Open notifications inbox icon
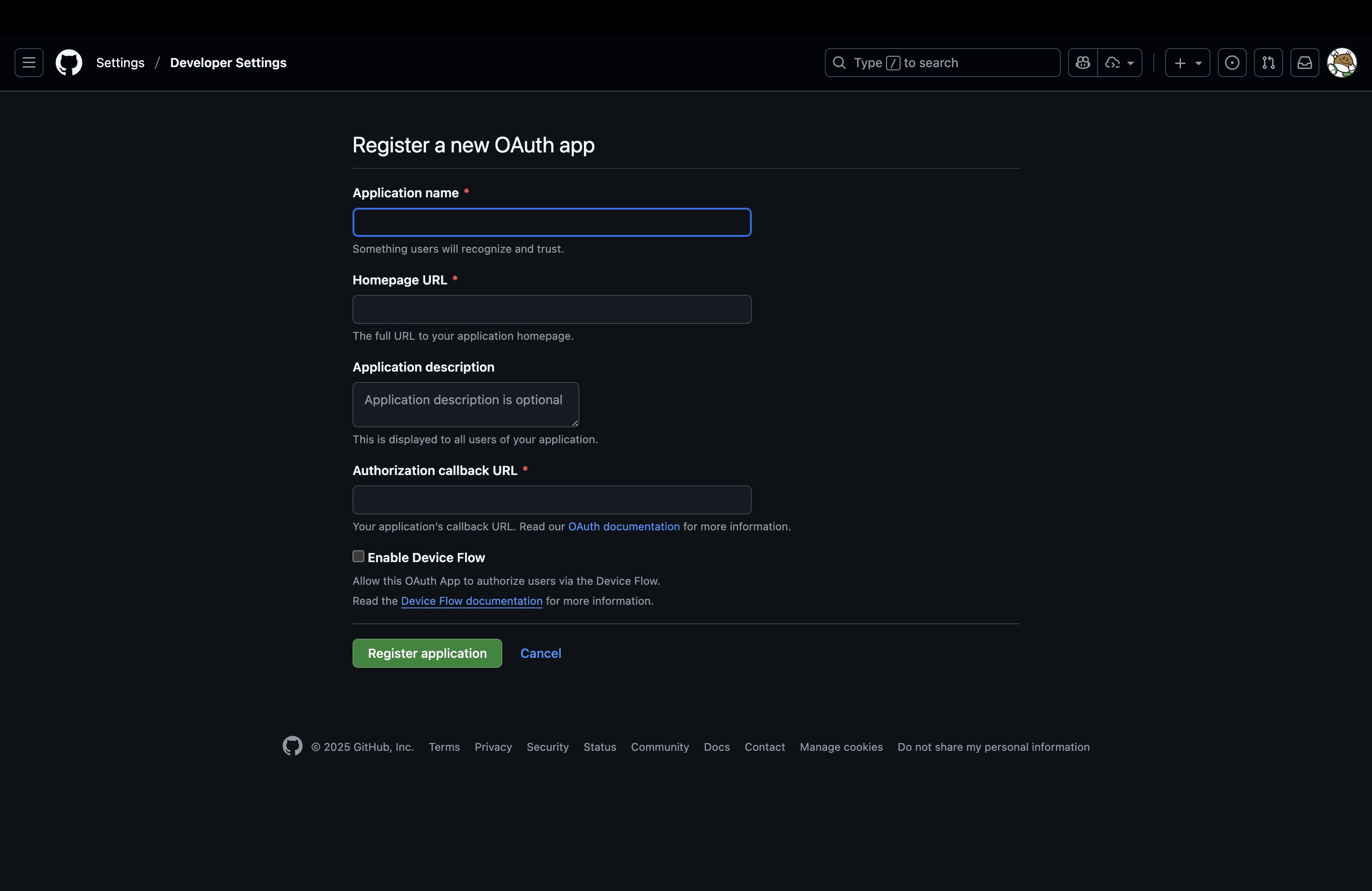Screen dimensions: 1372x891 pyautogui.click(x=1304, y=62)
